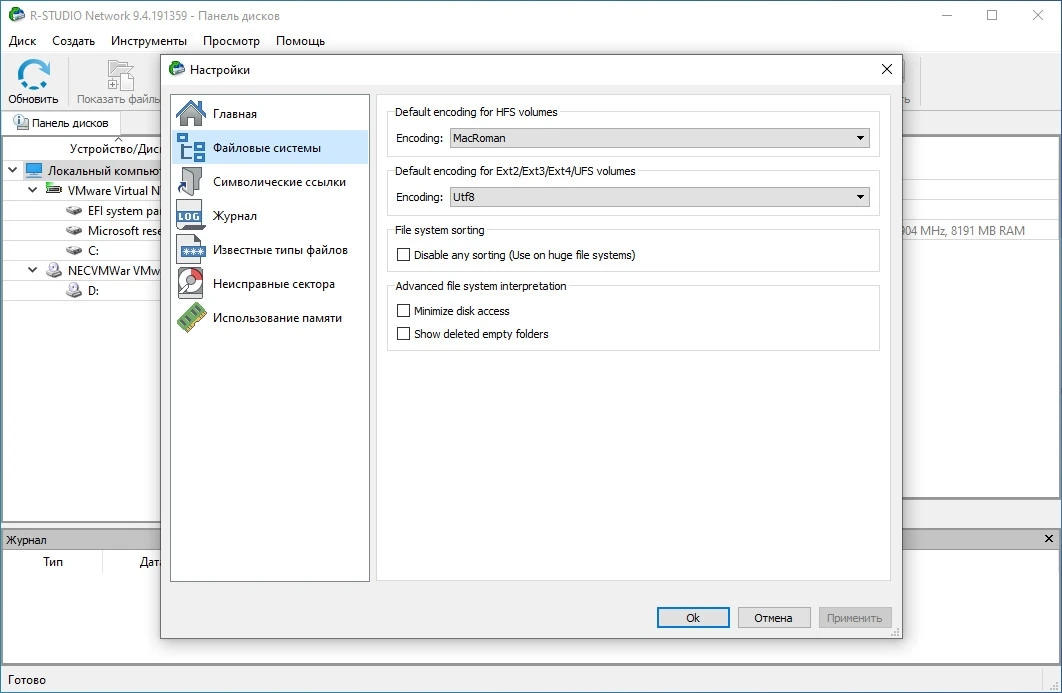
Task: Open the HFS encoding MacRoman dropdown
Action: point(660,138)
